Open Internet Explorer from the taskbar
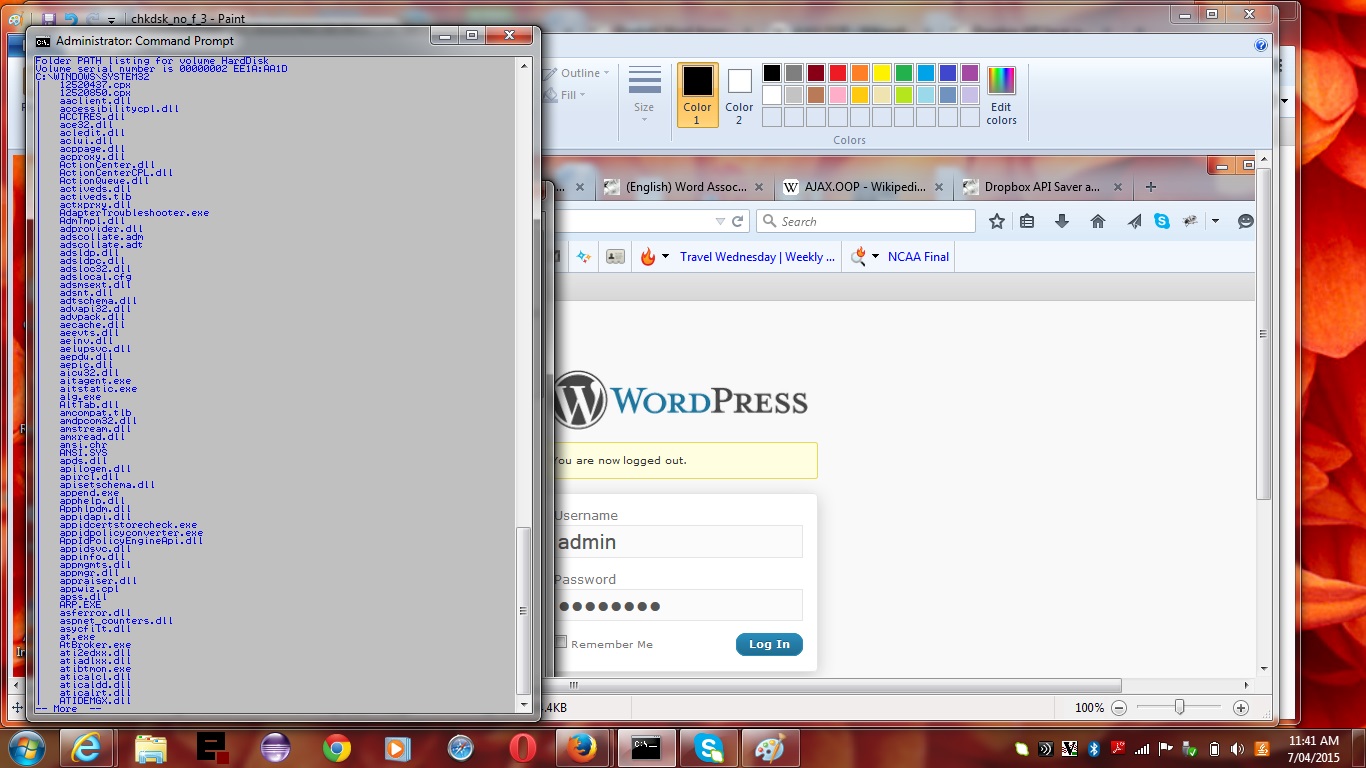The height and width of the screenshot is (768, 1366). pyautogui.click(x=87, y=747)
